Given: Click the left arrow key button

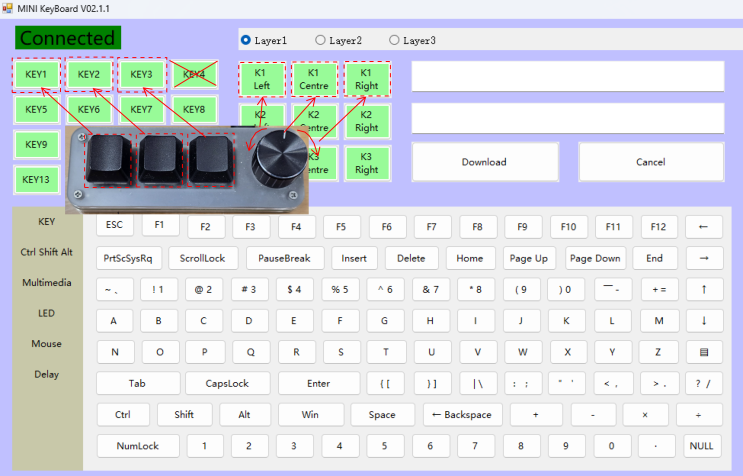Looking at the screenshot, I should click(704, 227).
